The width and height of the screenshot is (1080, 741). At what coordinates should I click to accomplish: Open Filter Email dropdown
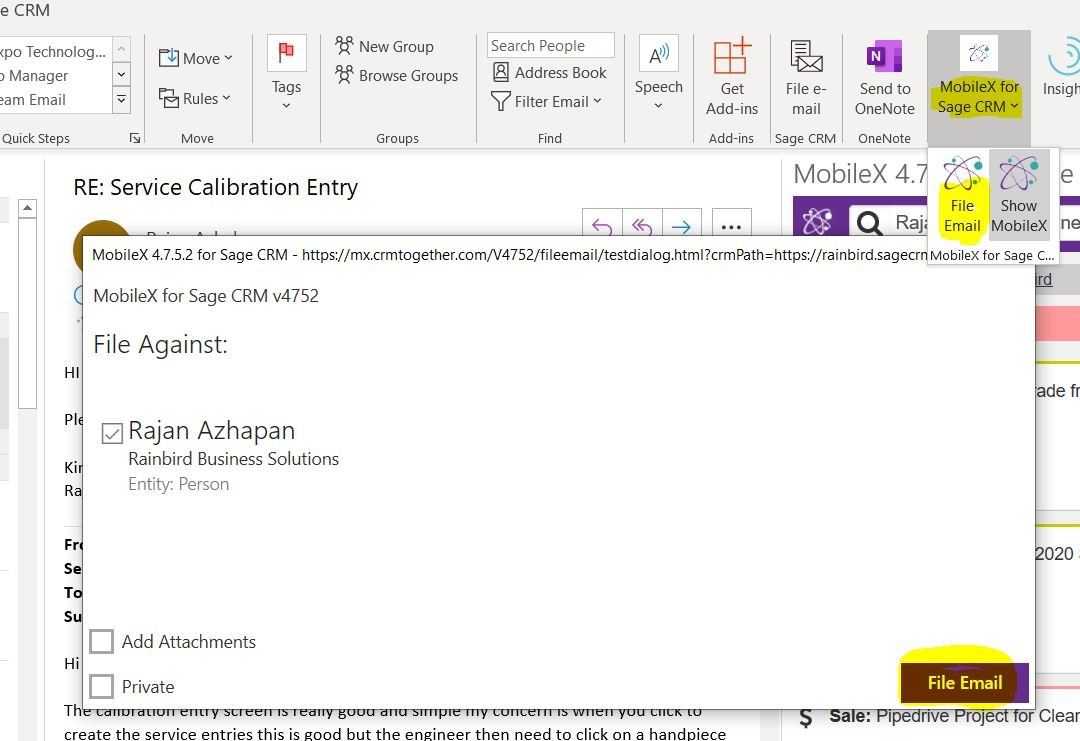(x=547, y=101)
